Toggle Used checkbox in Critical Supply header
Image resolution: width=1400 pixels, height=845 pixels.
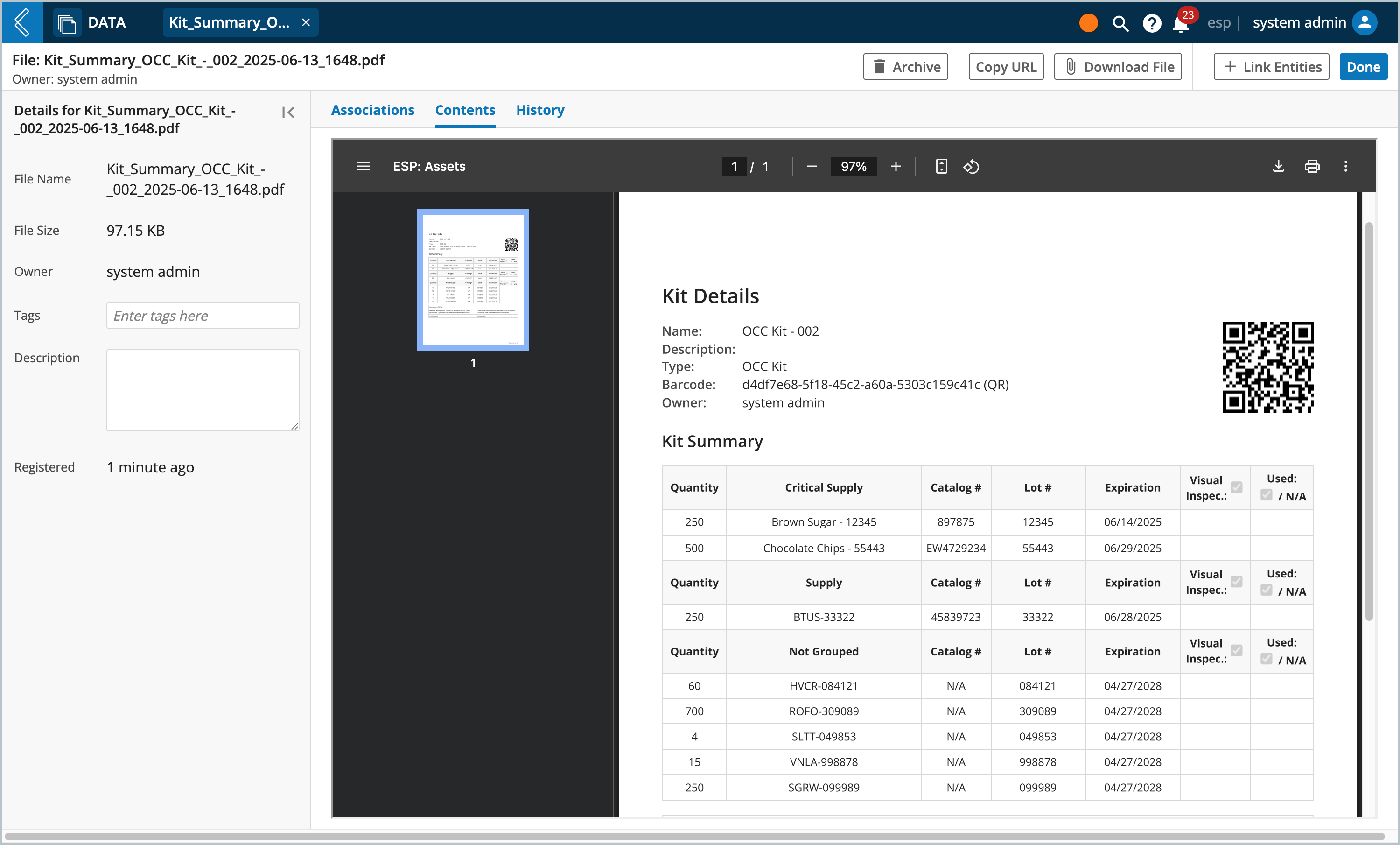[1267, 494]
